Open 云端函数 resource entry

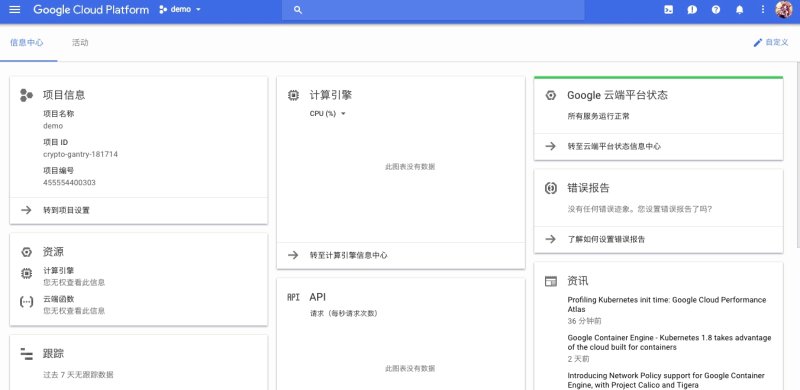point(59,299)
